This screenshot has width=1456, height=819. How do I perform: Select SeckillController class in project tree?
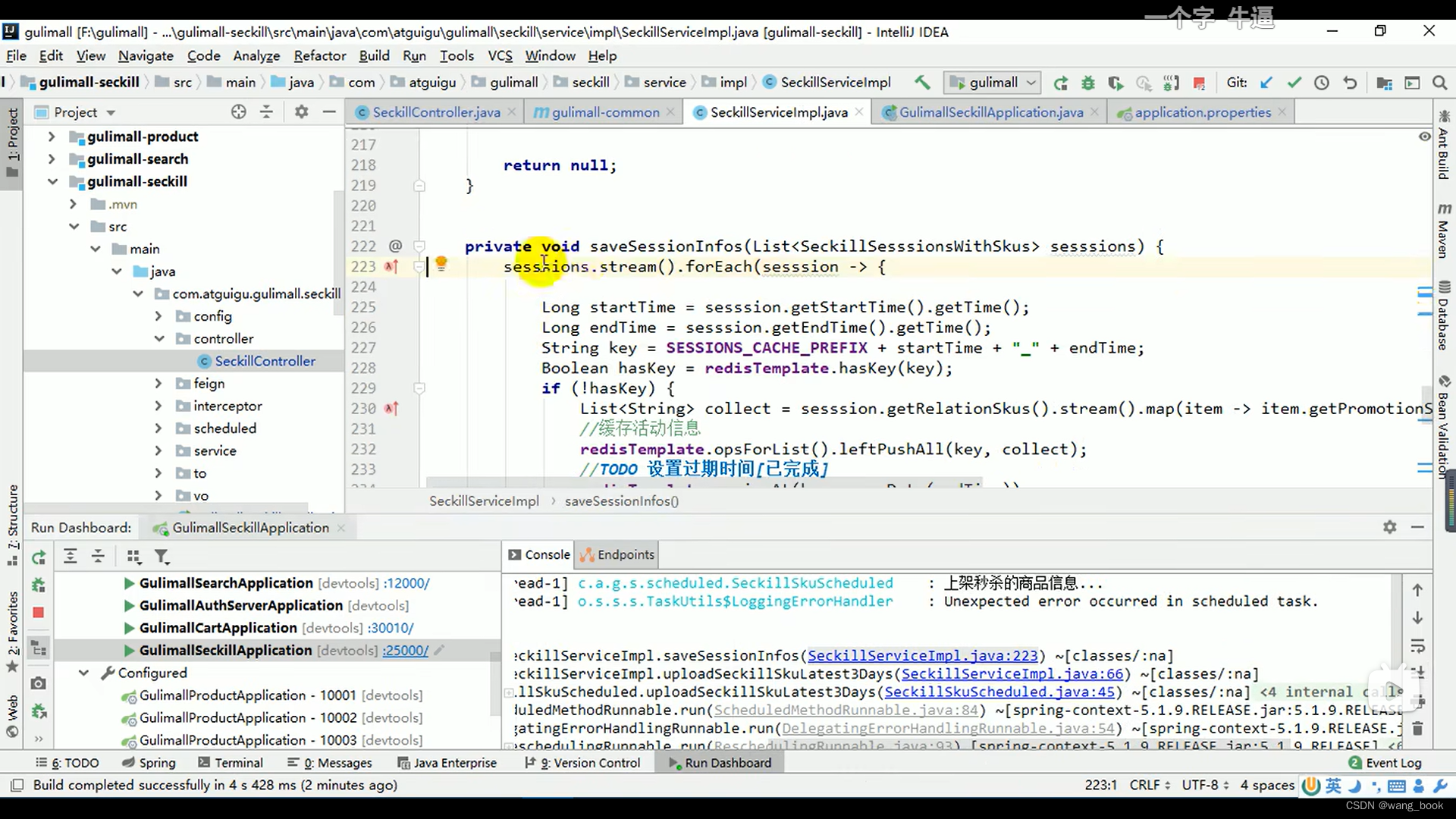265,362
